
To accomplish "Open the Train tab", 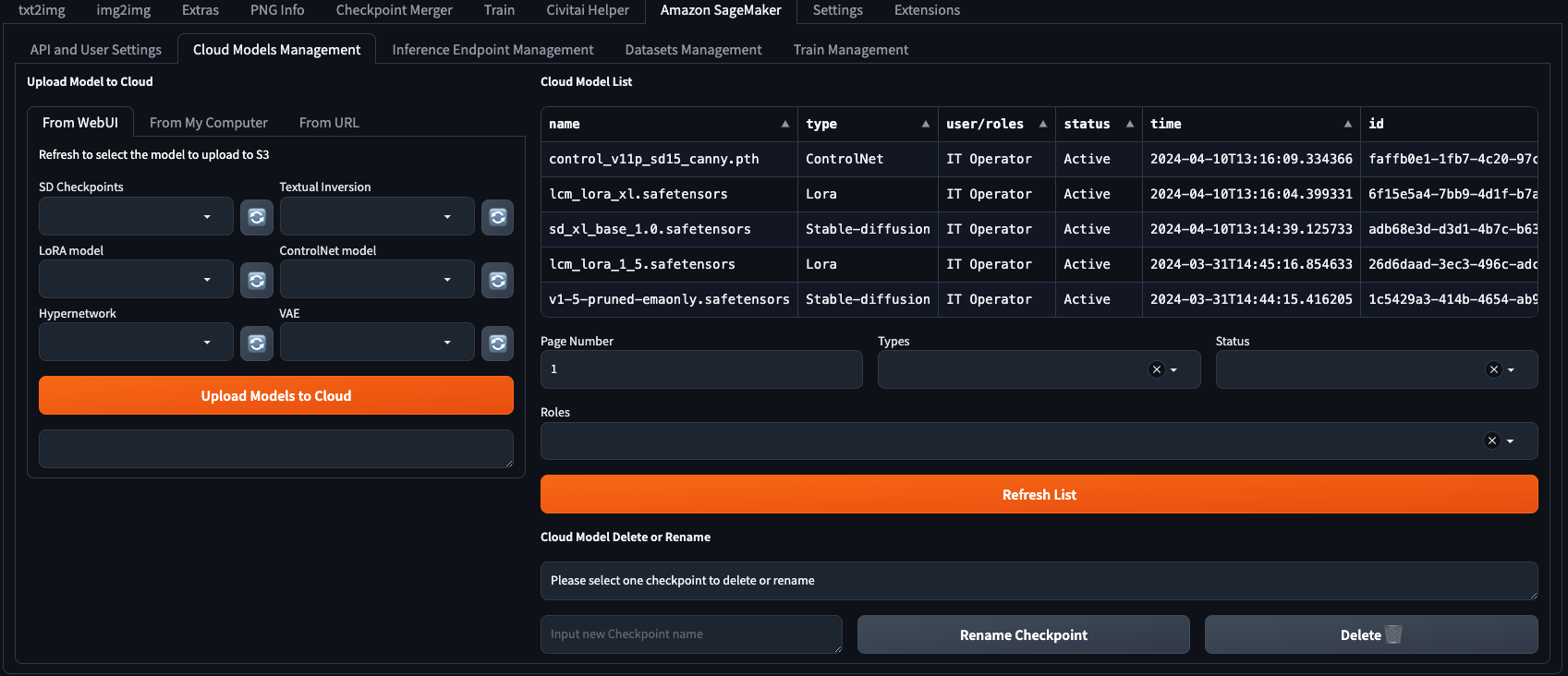I will click(499, 10).
